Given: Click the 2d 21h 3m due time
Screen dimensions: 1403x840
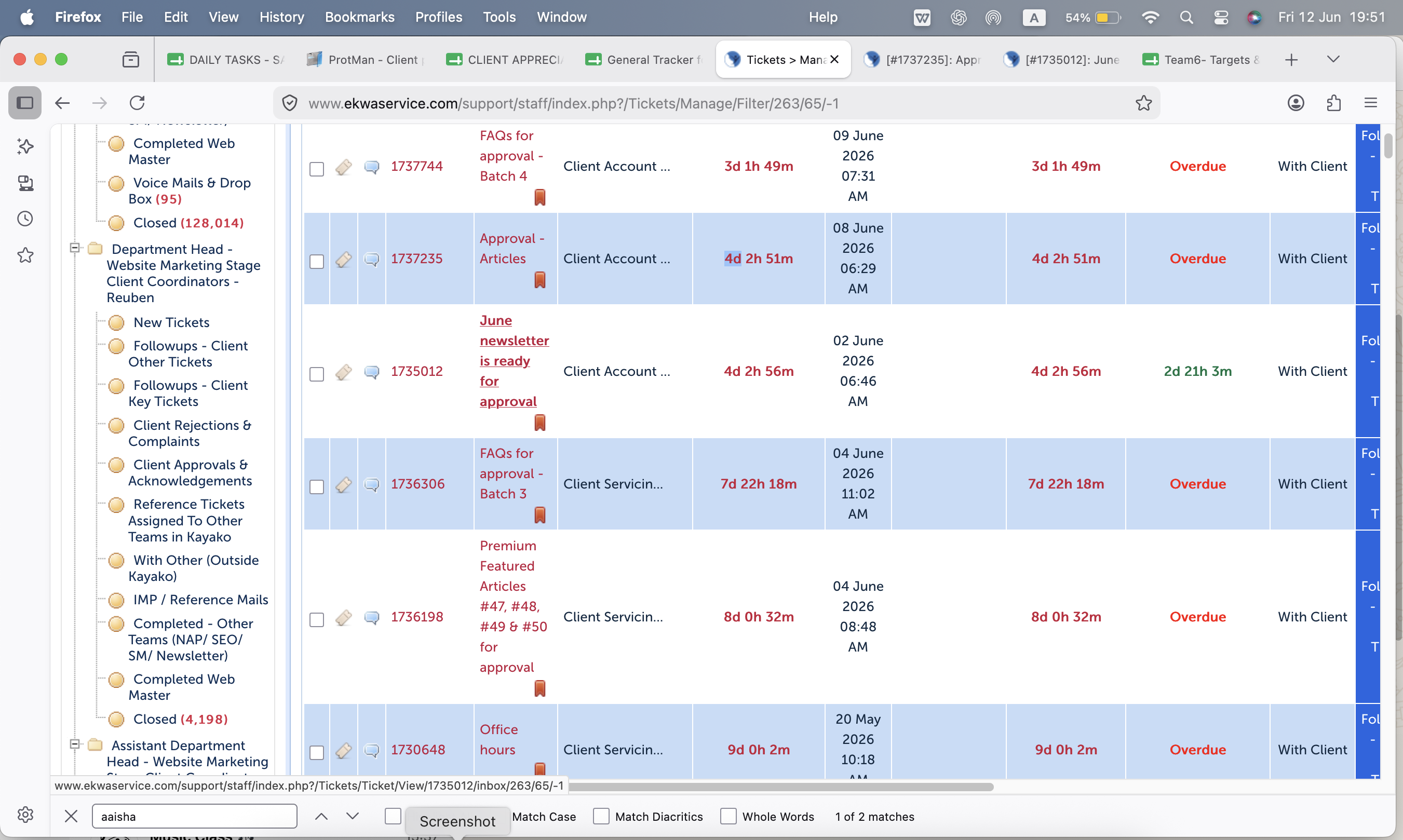Looking at the screenshot, I should [1197, 371].
